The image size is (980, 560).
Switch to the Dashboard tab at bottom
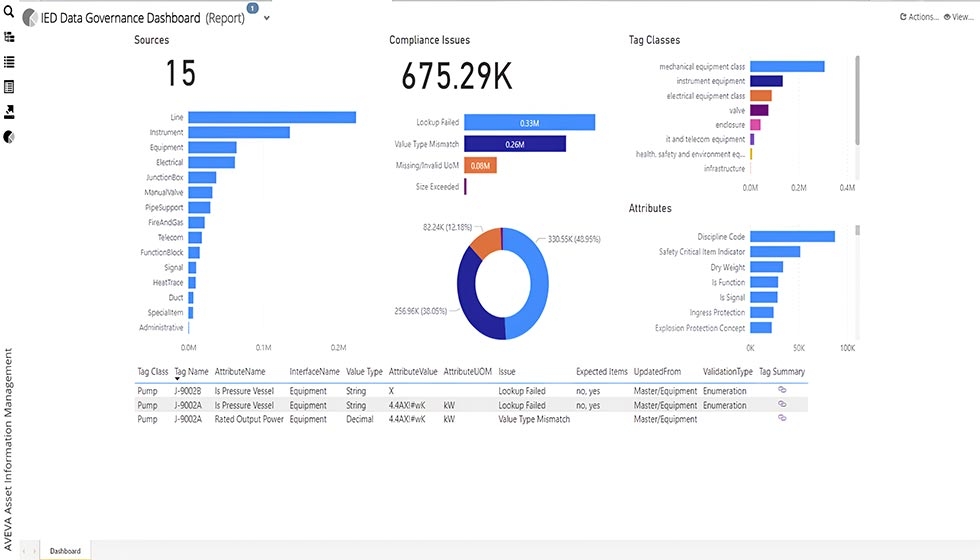(x=65, y=551)
